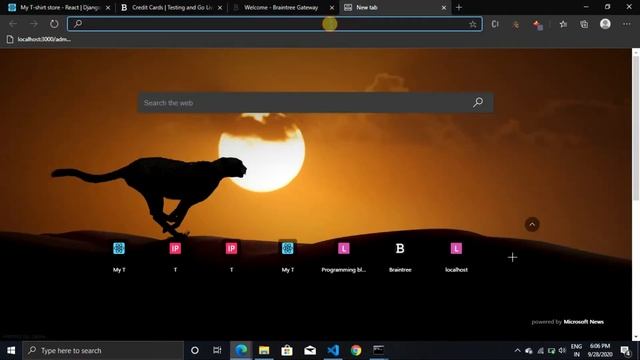Open Google Chrome from taskbar
The height and width of the screenshot is (360, 640).
click(x=356, y=350)
